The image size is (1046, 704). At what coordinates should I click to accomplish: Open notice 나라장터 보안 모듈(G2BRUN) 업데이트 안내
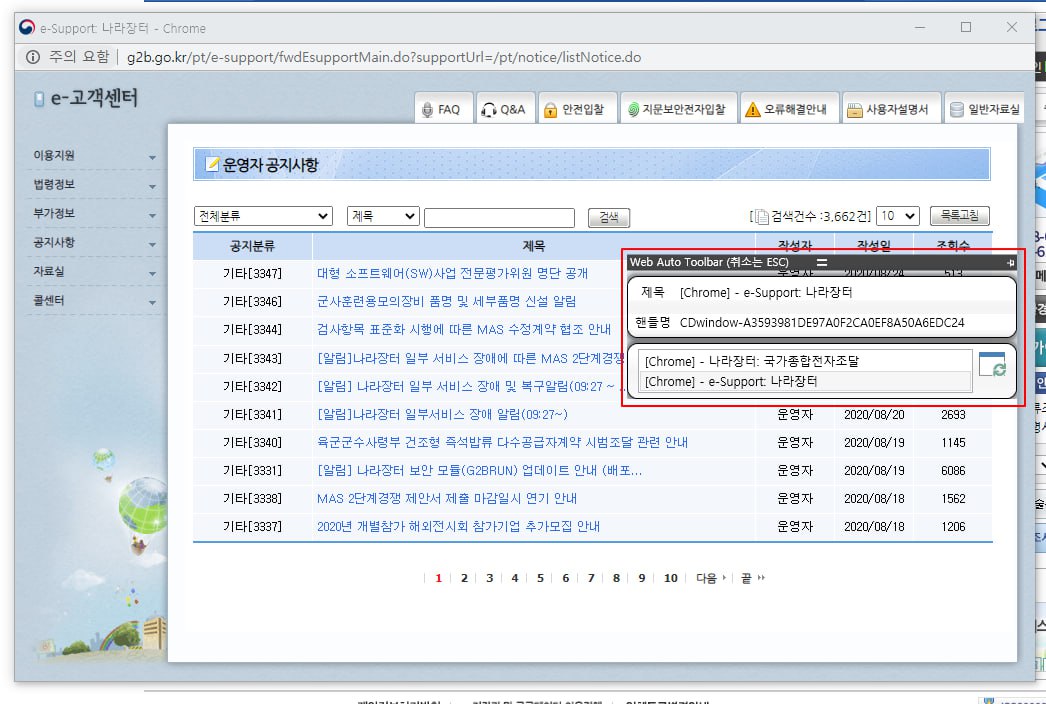[480, 471]
